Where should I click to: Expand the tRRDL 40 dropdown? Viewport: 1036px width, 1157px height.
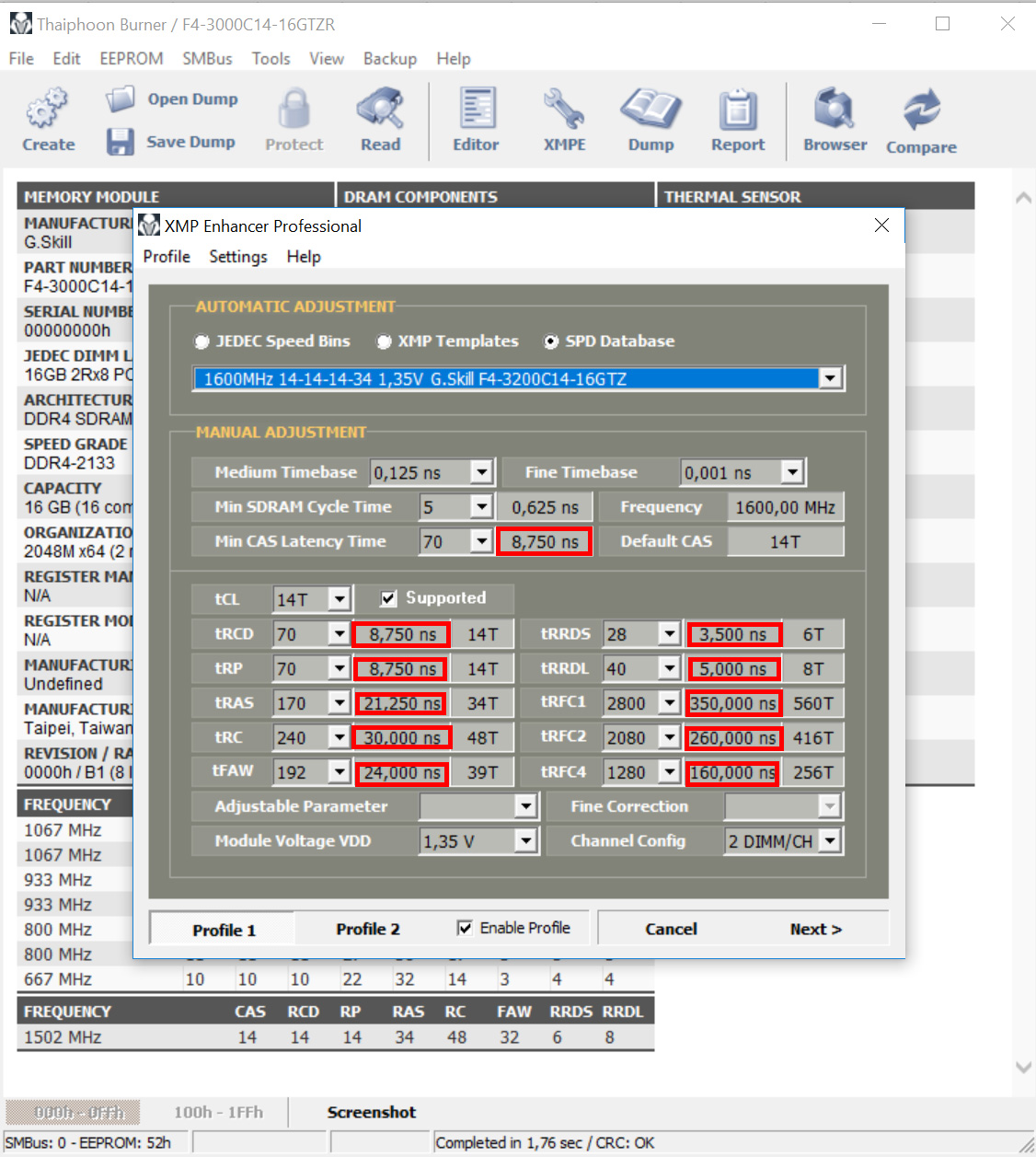click(669, 669)
